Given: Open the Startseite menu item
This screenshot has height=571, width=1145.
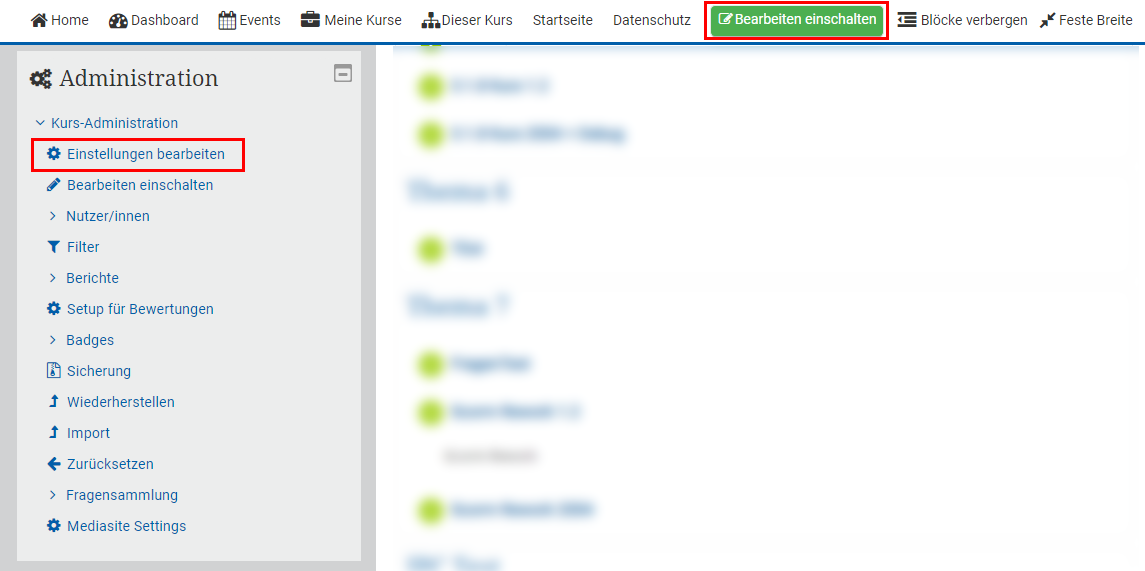Looking at the screenshot, I should (x=562, y=20).
